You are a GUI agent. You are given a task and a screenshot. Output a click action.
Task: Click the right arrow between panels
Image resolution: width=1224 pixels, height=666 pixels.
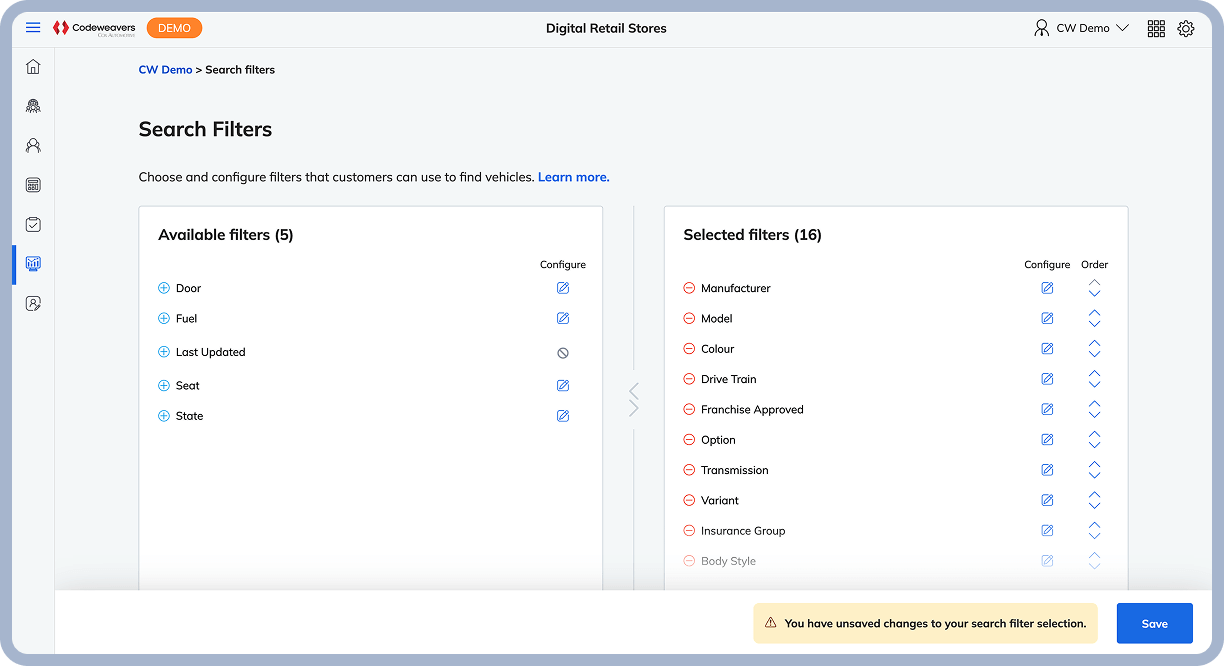coord(634,408)
